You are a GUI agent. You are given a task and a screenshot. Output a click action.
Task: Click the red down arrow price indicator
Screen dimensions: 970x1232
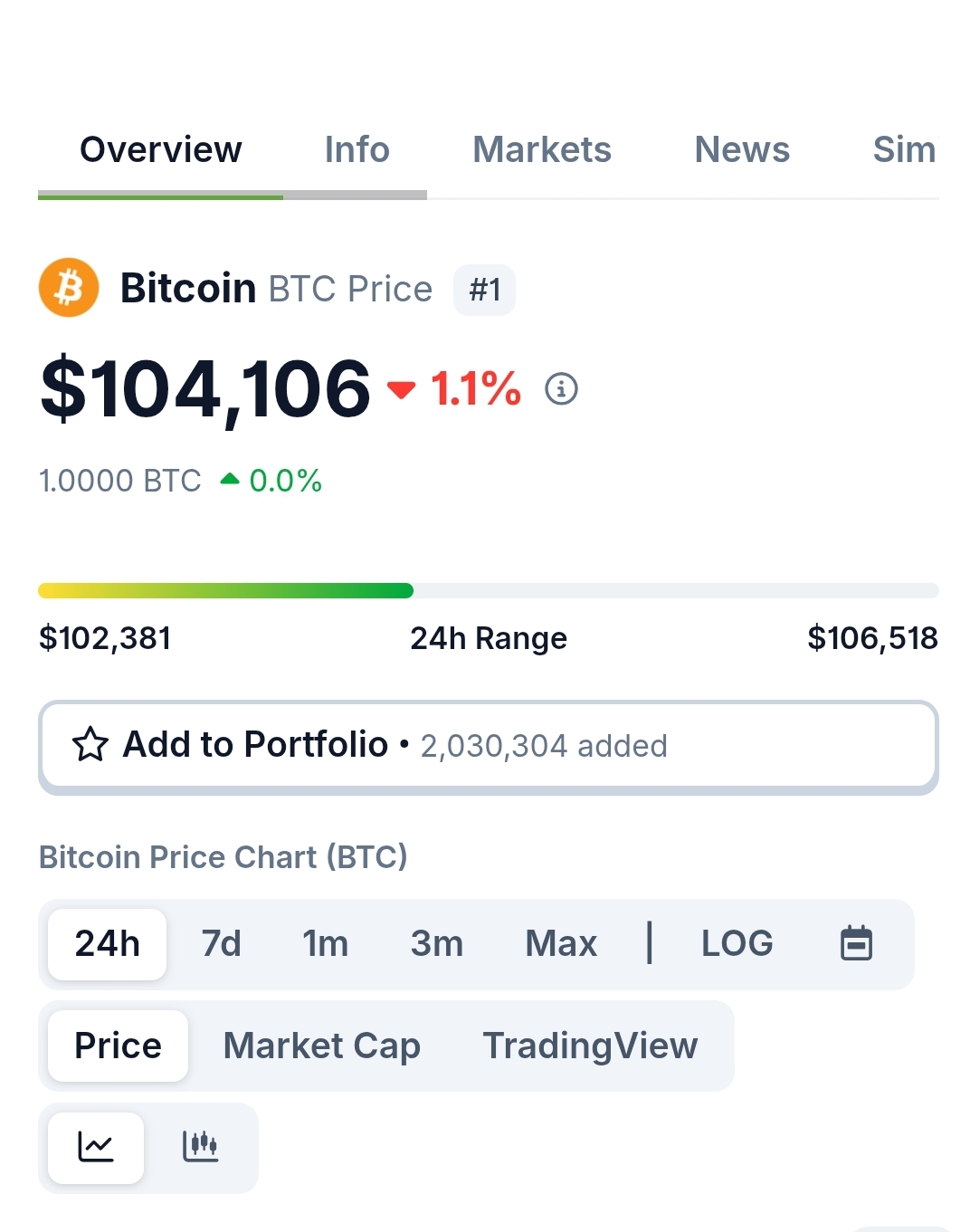point(401,389)
